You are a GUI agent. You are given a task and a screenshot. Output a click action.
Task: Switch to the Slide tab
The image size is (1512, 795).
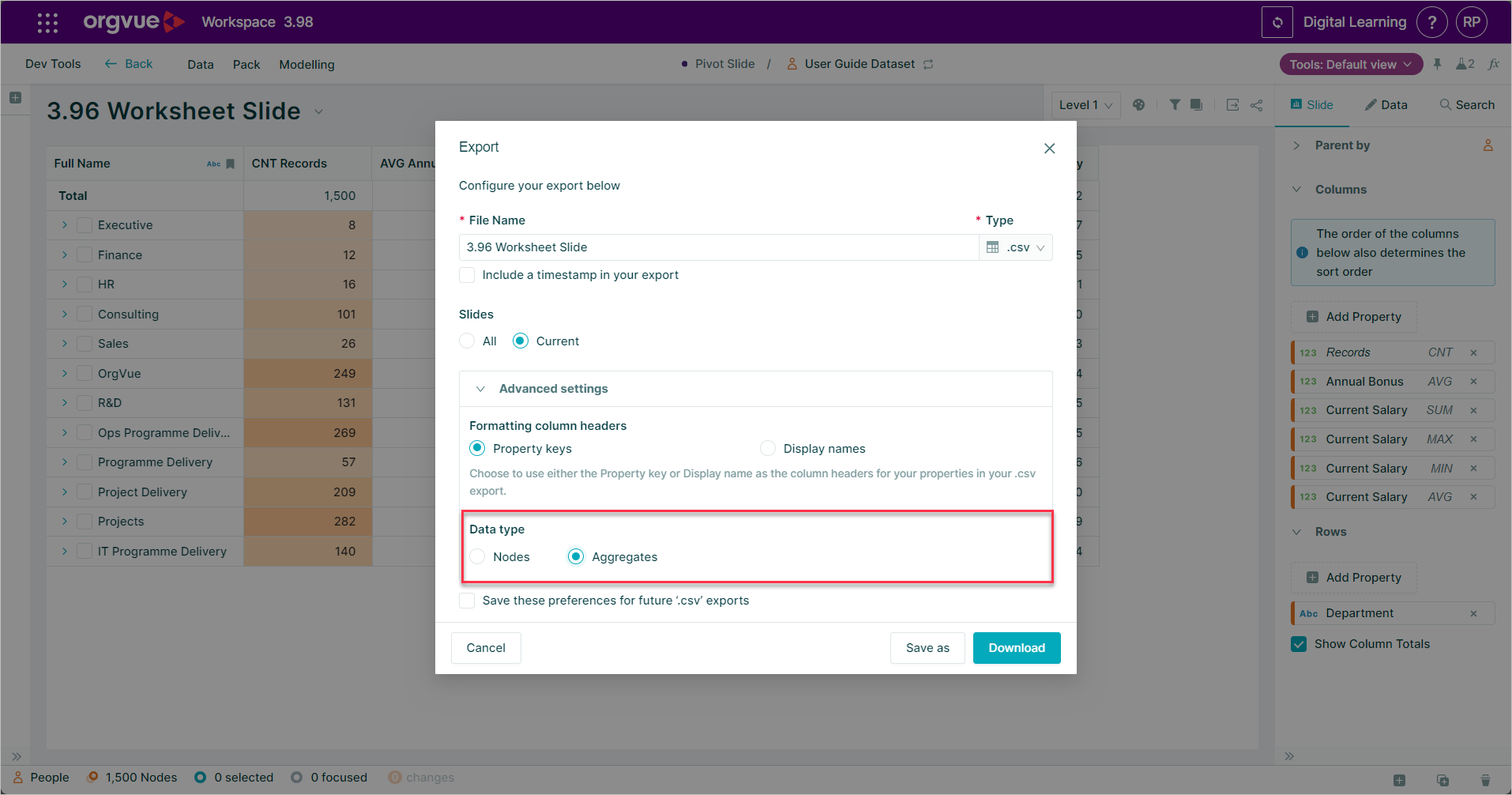pos(1312,104)
